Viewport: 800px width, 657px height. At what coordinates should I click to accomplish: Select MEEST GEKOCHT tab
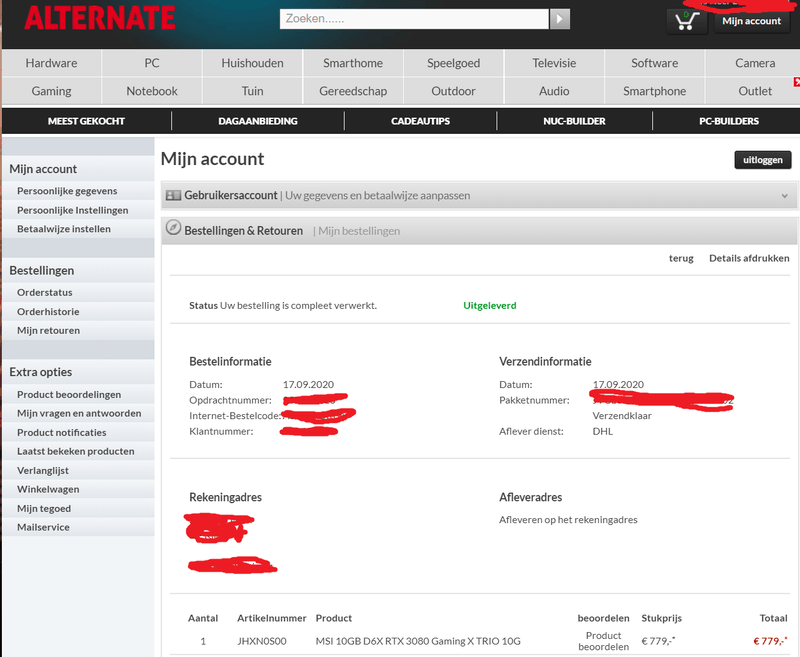[86, 121]
